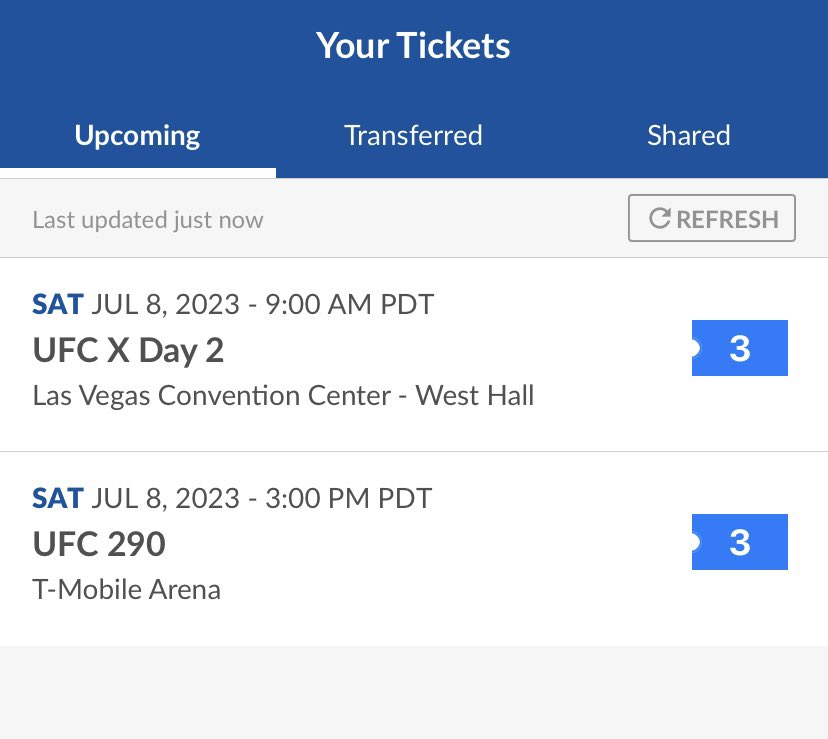Image resolution: width=828 pixels, height=739 pixels.
Task: Click the Your Tickets header title
Action: [413, 45]
